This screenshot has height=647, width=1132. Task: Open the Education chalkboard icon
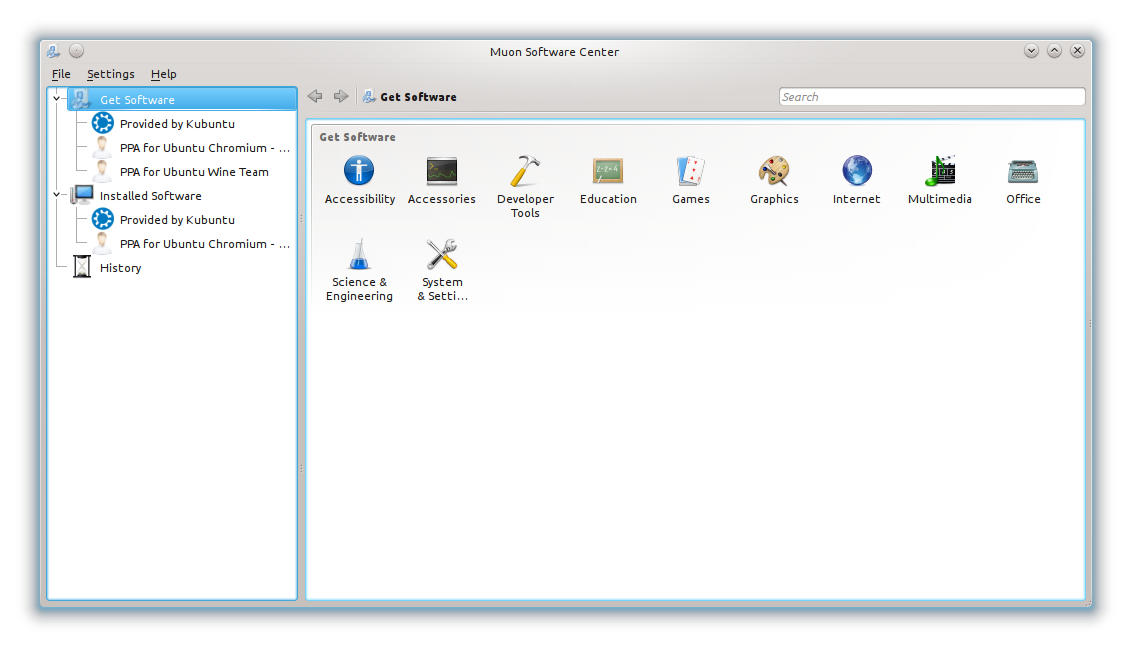(608, 171)
